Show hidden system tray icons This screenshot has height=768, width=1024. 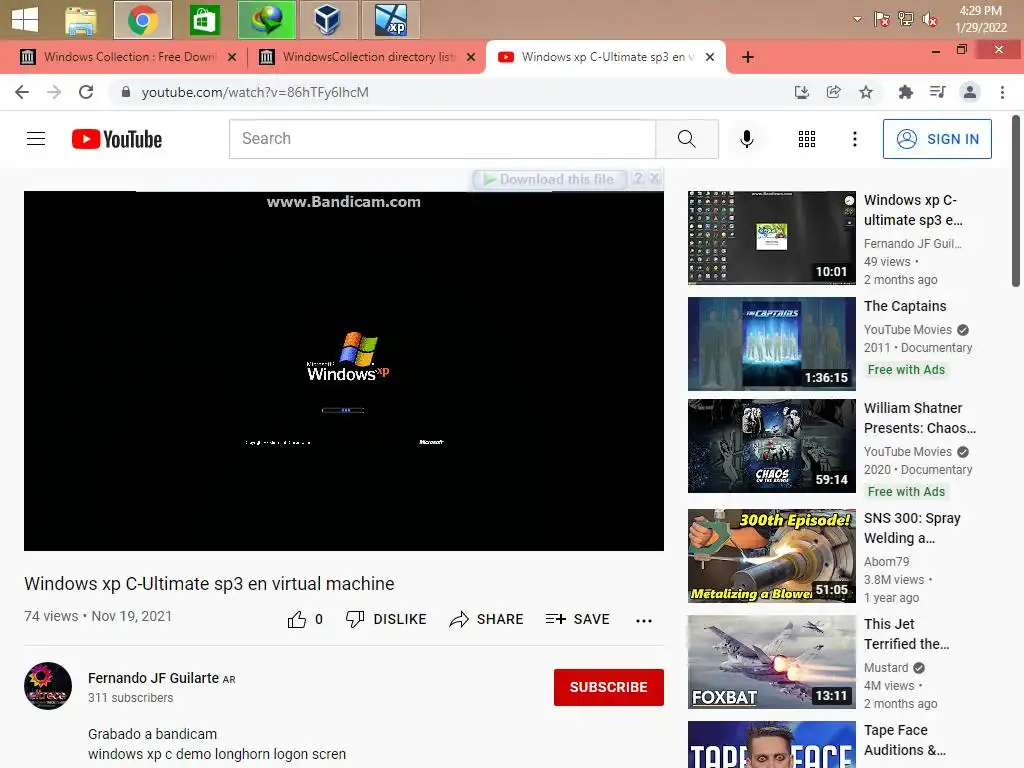click(857, 20)
